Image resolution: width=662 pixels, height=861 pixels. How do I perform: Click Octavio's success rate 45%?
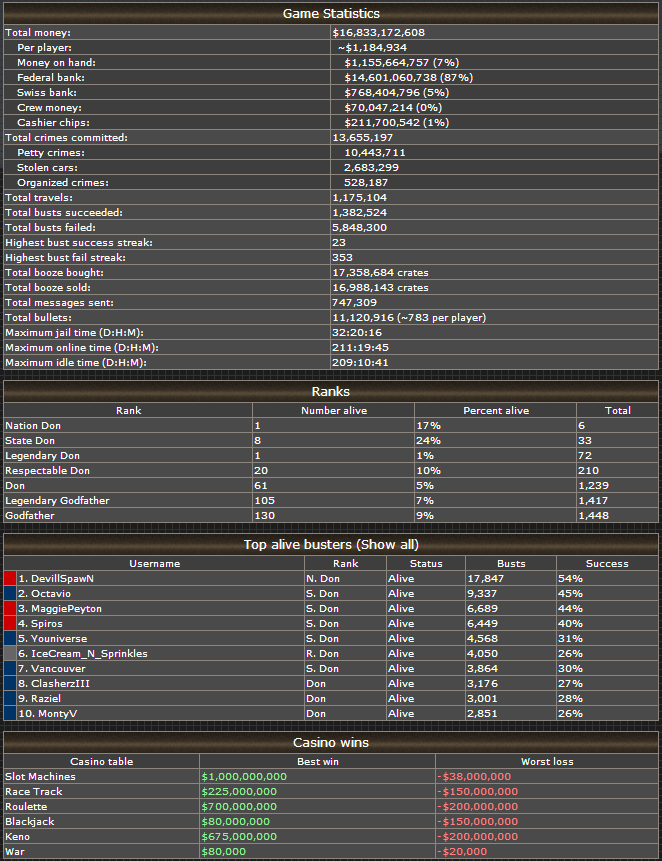point(570,594)
